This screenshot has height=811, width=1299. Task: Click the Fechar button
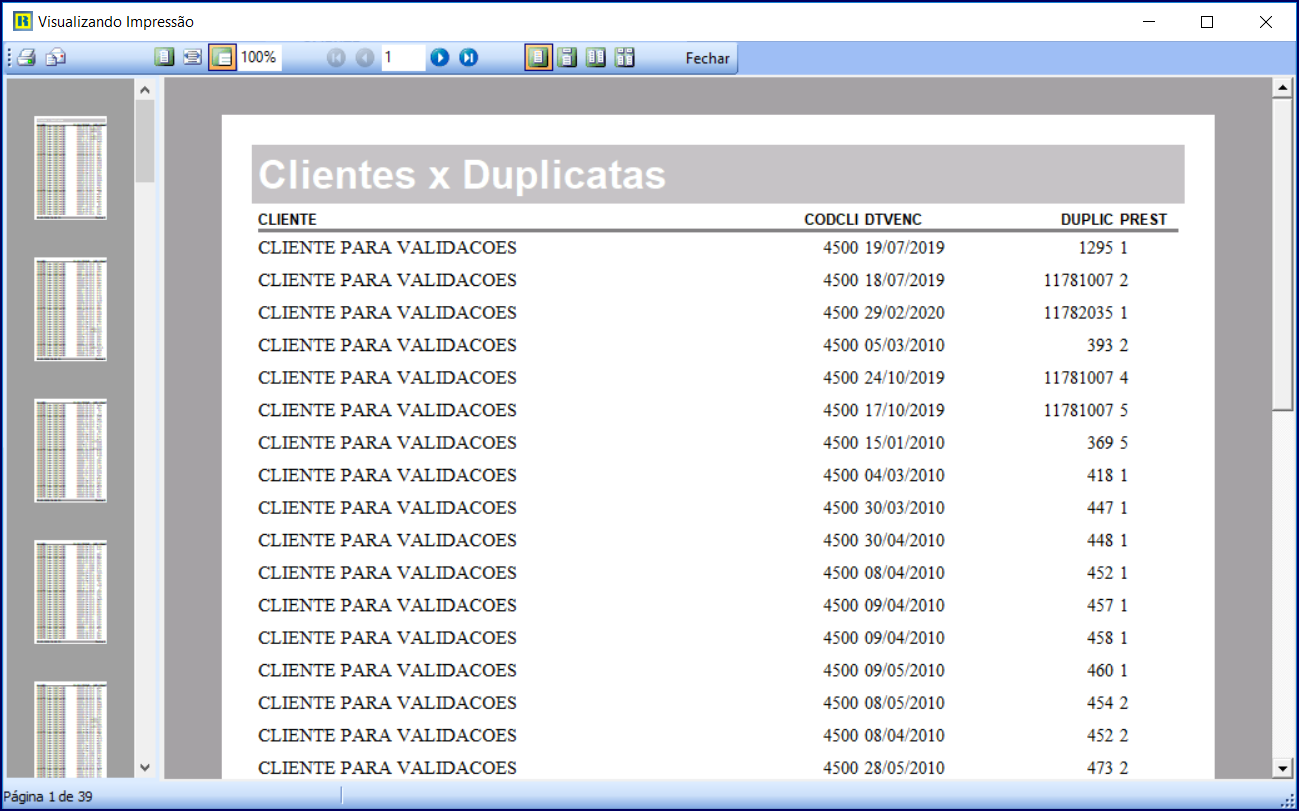tap(708, 58)
